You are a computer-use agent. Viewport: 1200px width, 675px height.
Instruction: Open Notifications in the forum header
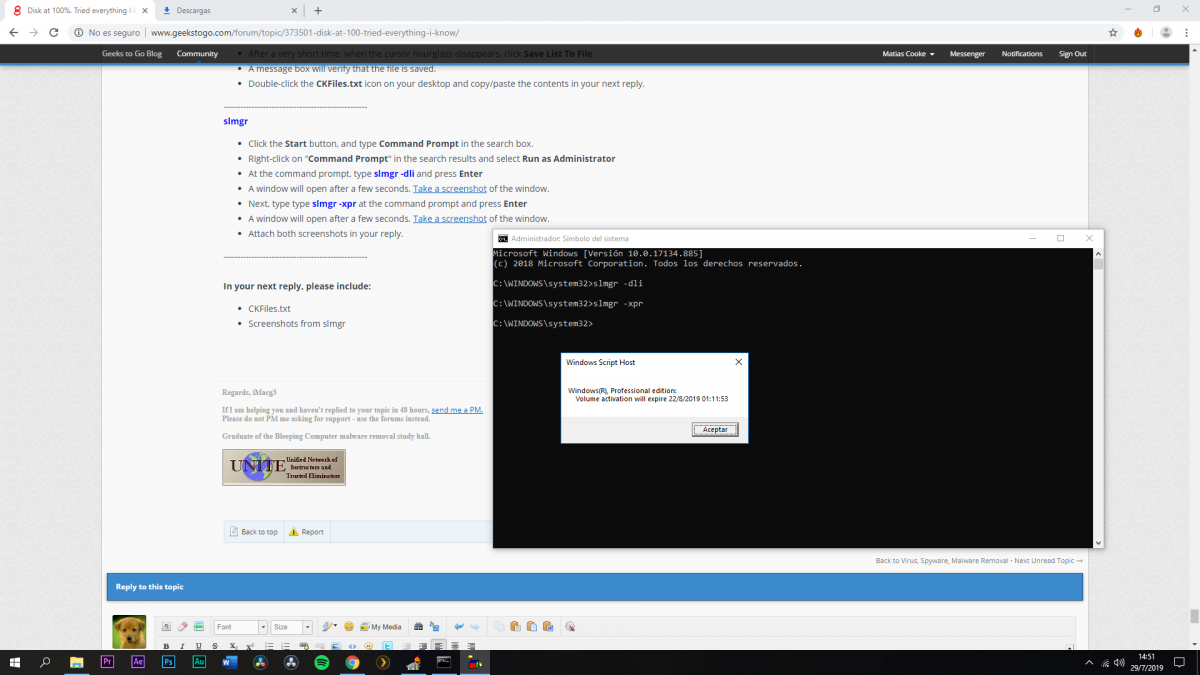coord(1022,54)
